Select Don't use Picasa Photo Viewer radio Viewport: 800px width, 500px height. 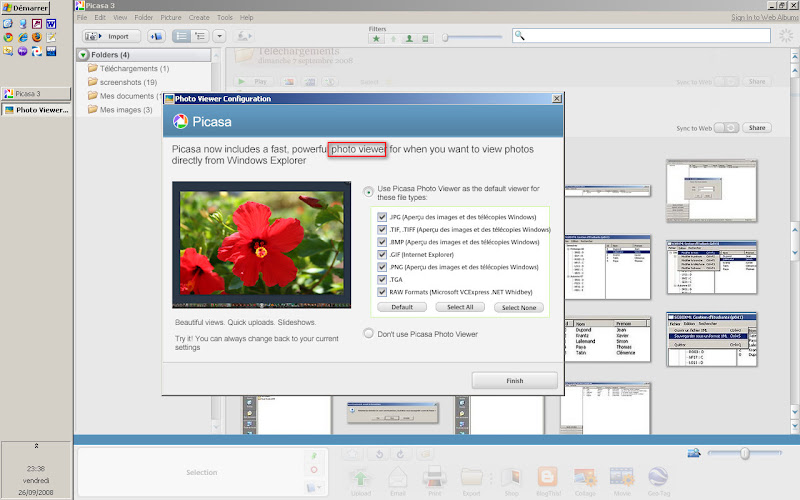(368, 333)
